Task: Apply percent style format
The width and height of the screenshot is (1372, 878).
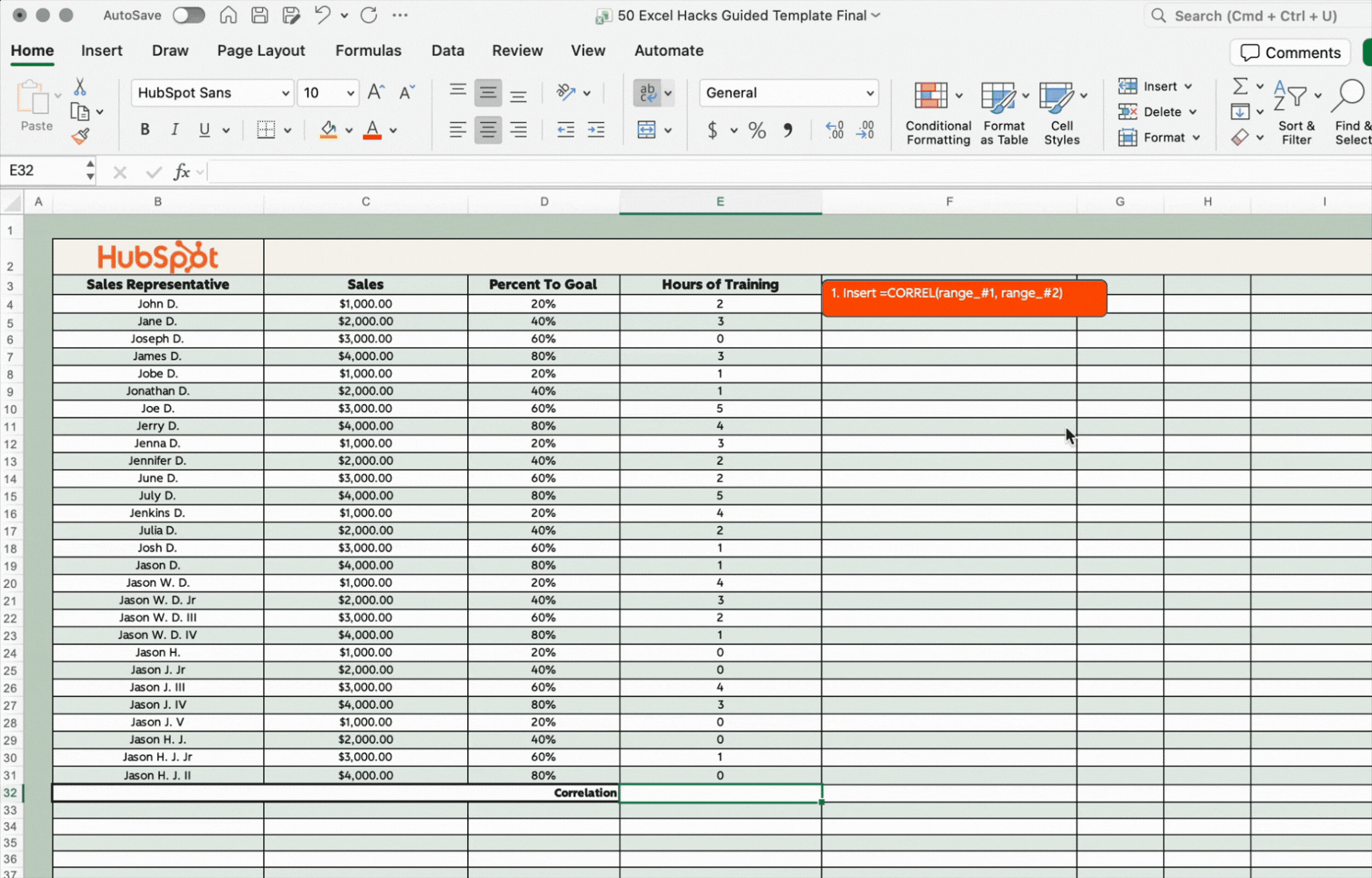Action: 757,130
